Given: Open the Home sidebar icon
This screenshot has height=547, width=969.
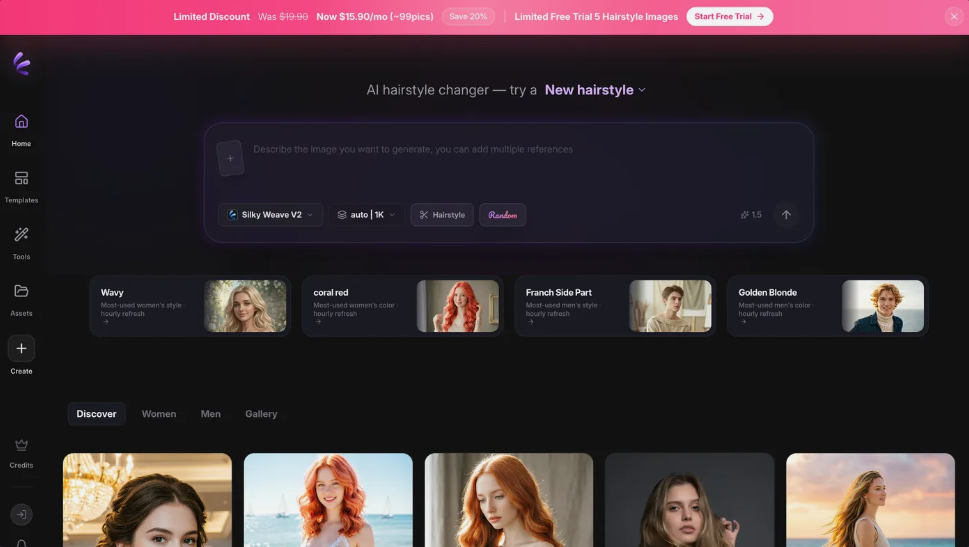Looking at the screenshot, I should pos(21,122).
